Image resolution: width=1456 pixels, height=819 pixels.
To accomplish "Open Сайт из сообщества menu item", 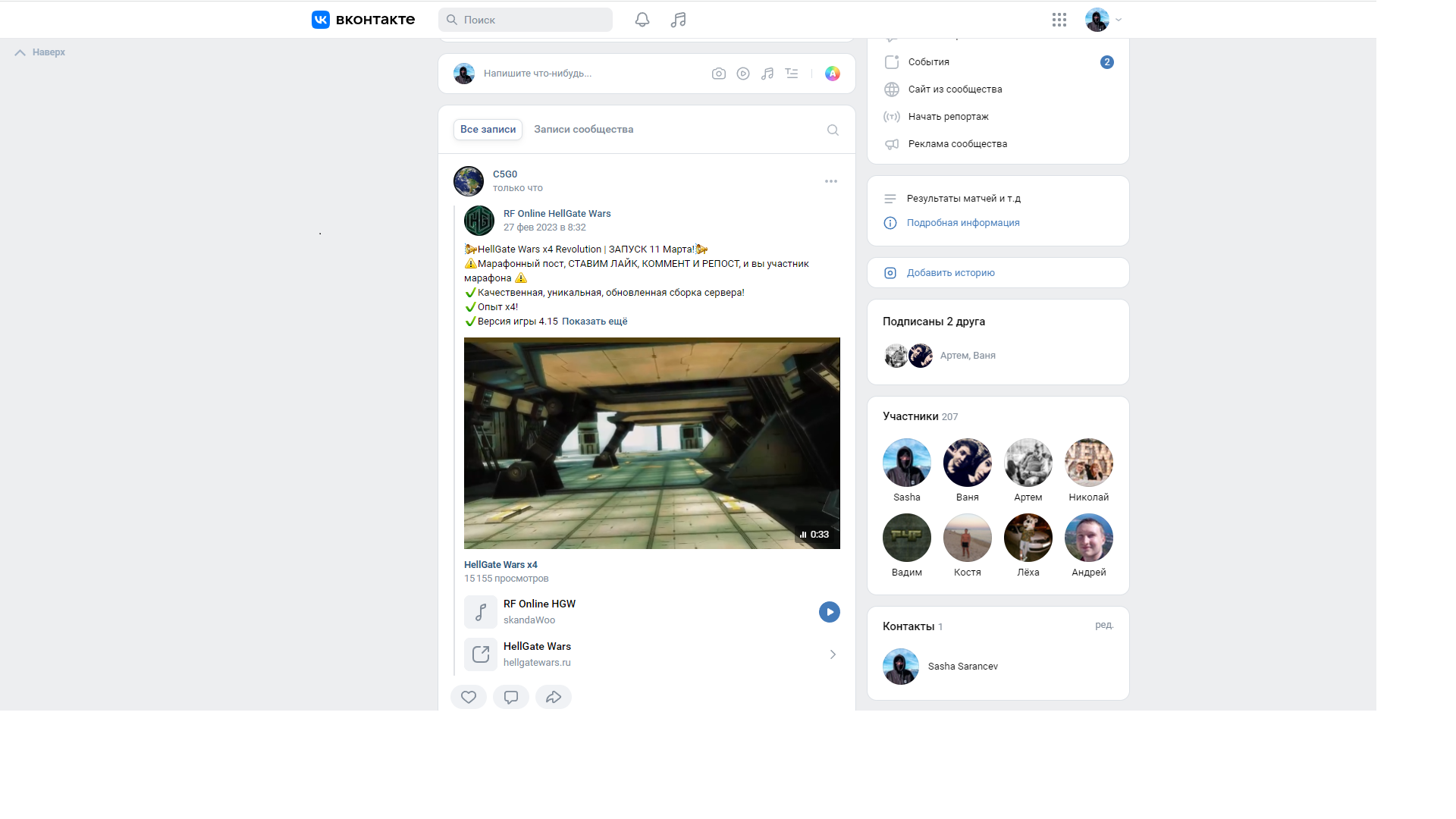I will pyautogui.click(x=998, y=89).
